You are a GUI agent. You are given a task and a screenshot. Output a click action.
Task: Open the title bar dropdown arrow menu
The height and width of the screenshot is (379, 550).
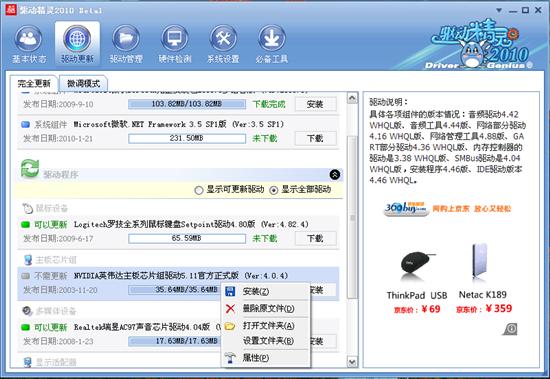(x=499, y=11)
